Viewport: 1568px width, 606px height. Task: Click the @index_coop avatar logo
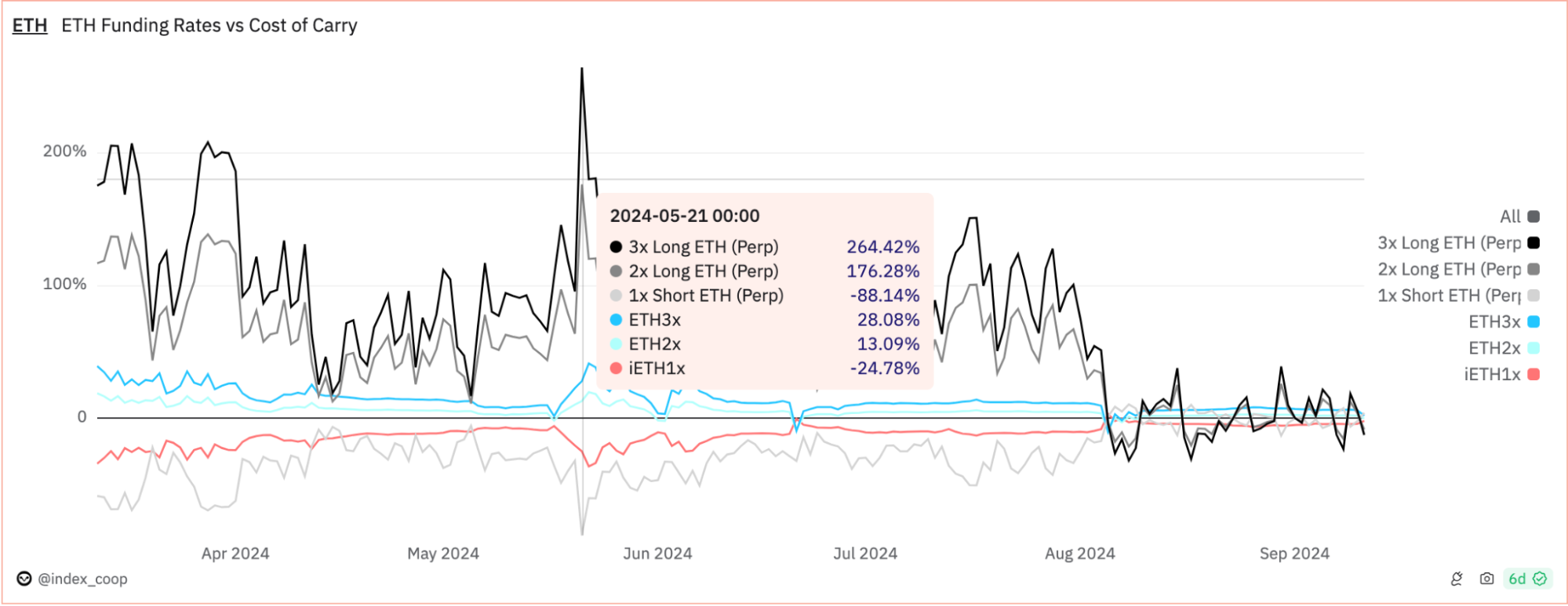tap(23, 579)
